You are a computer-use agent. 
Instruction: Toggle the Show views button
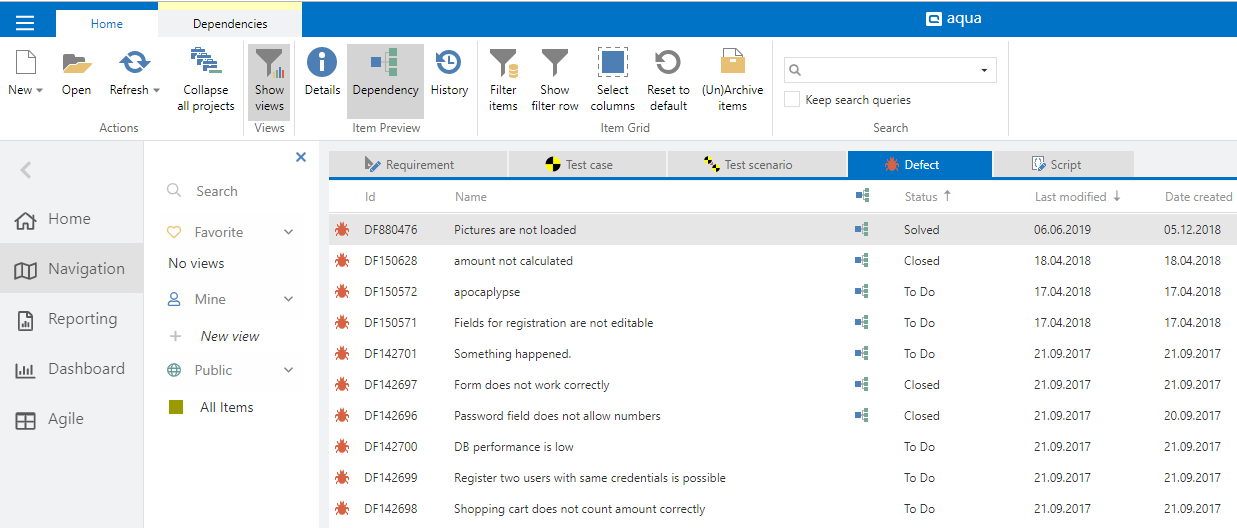(269, 81)
